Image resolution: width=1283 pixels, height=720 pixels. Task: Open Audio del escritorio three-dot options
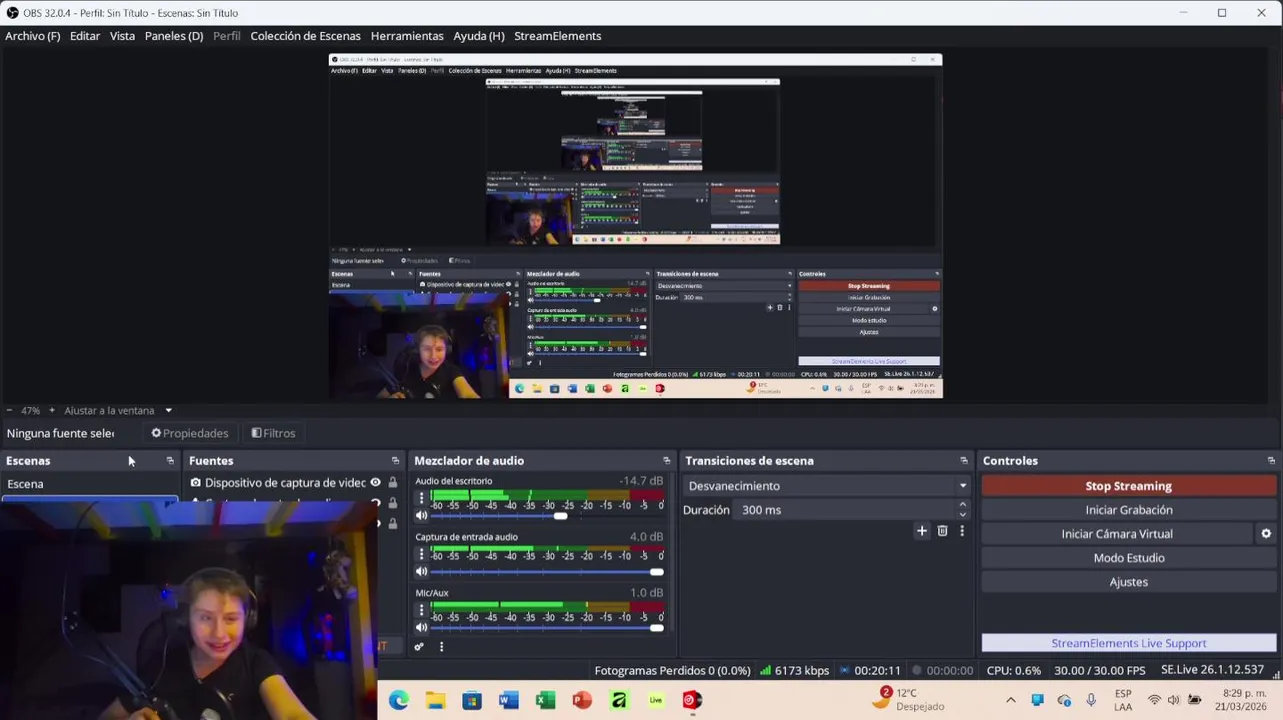coord(421,498)
